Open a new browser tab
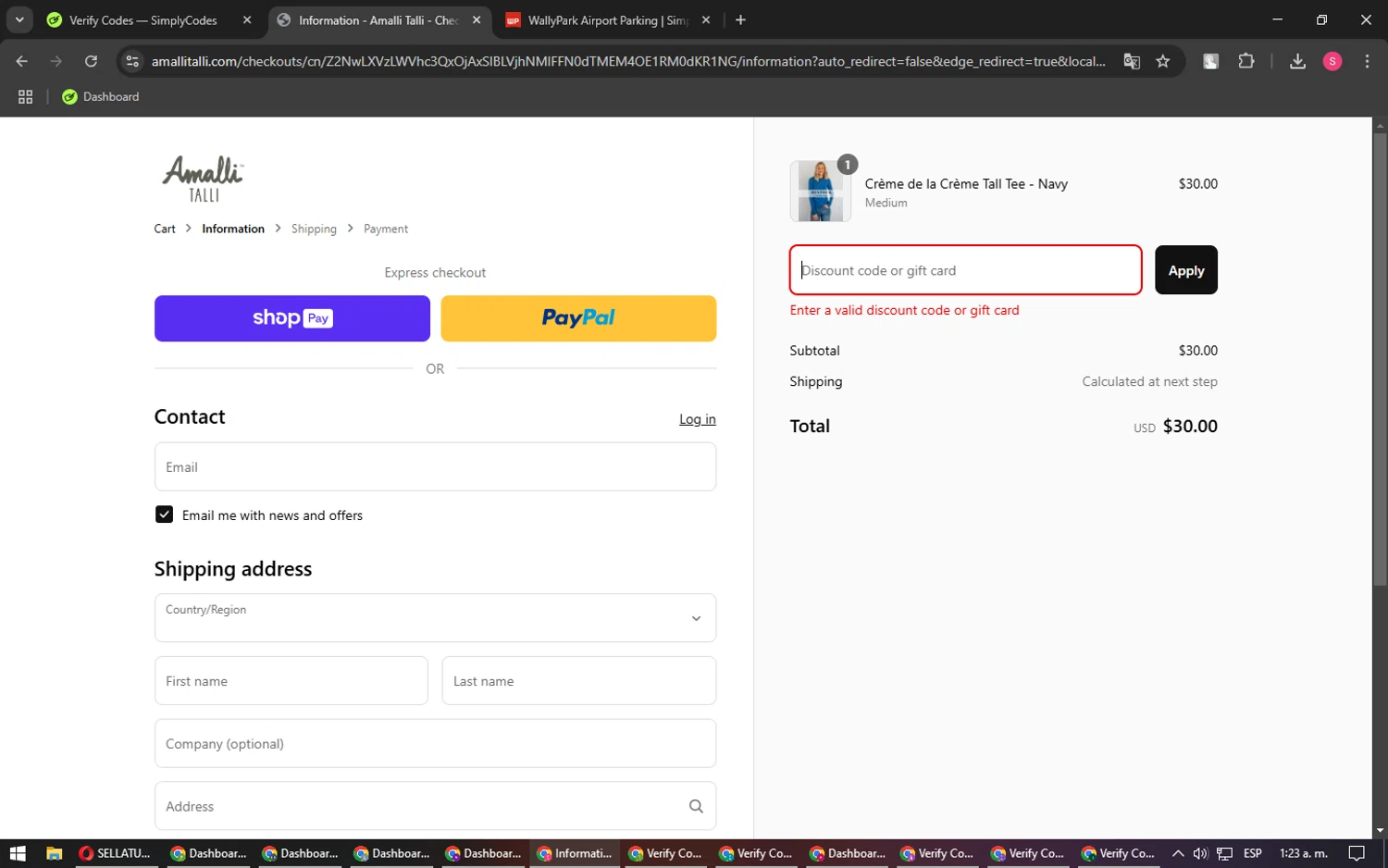Viewport: 1388px width, 868px height. (x=740, y=19)
